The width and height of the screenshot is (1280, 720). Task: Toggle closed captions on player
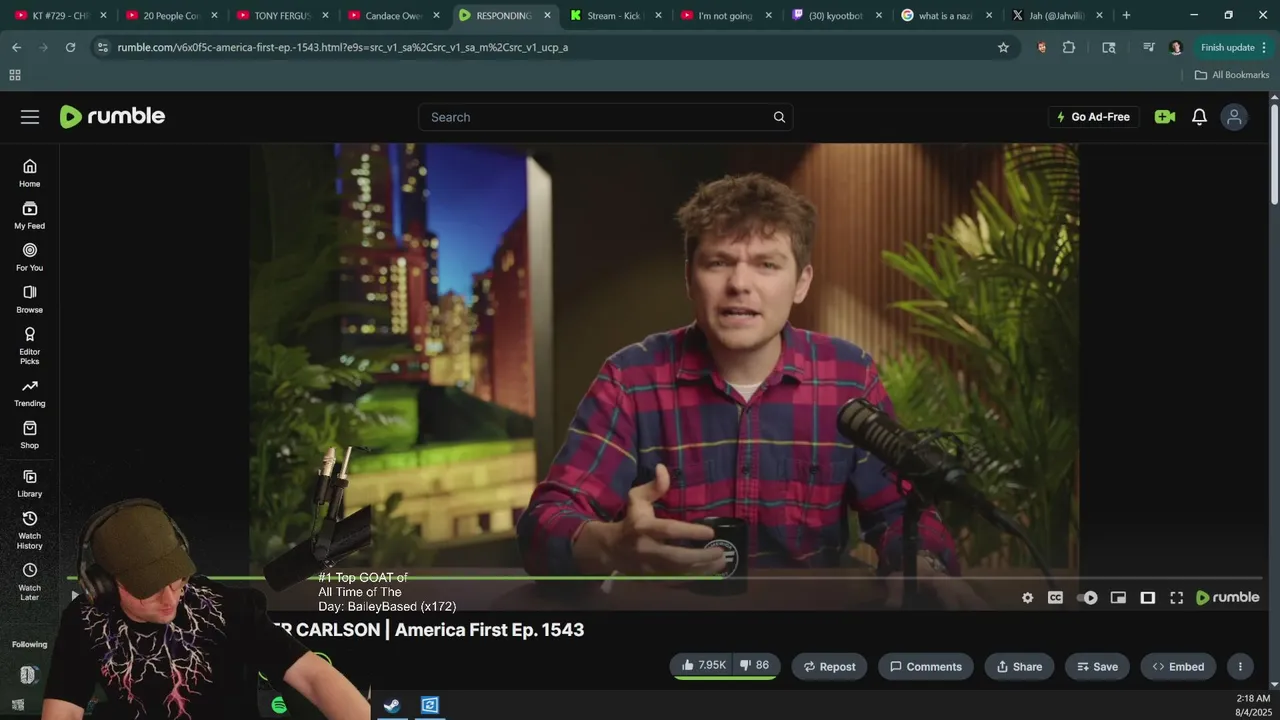[1055, 598]
